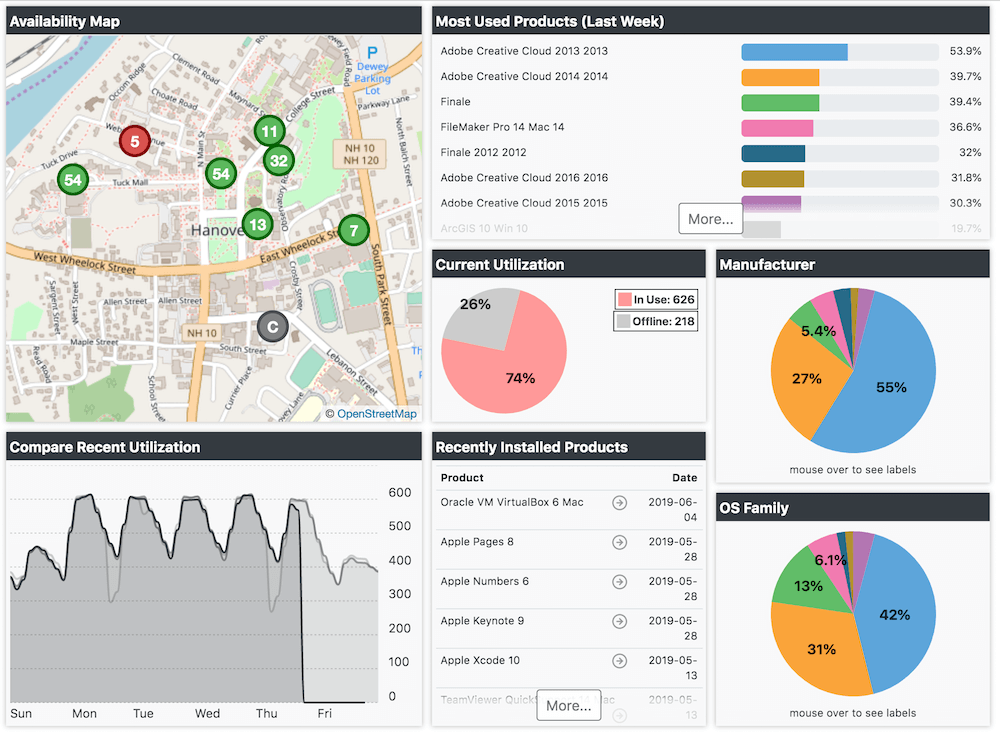1000x735 pixels.
Task: Select the green marker 7 near South Park Street
Action: [353, 230]
